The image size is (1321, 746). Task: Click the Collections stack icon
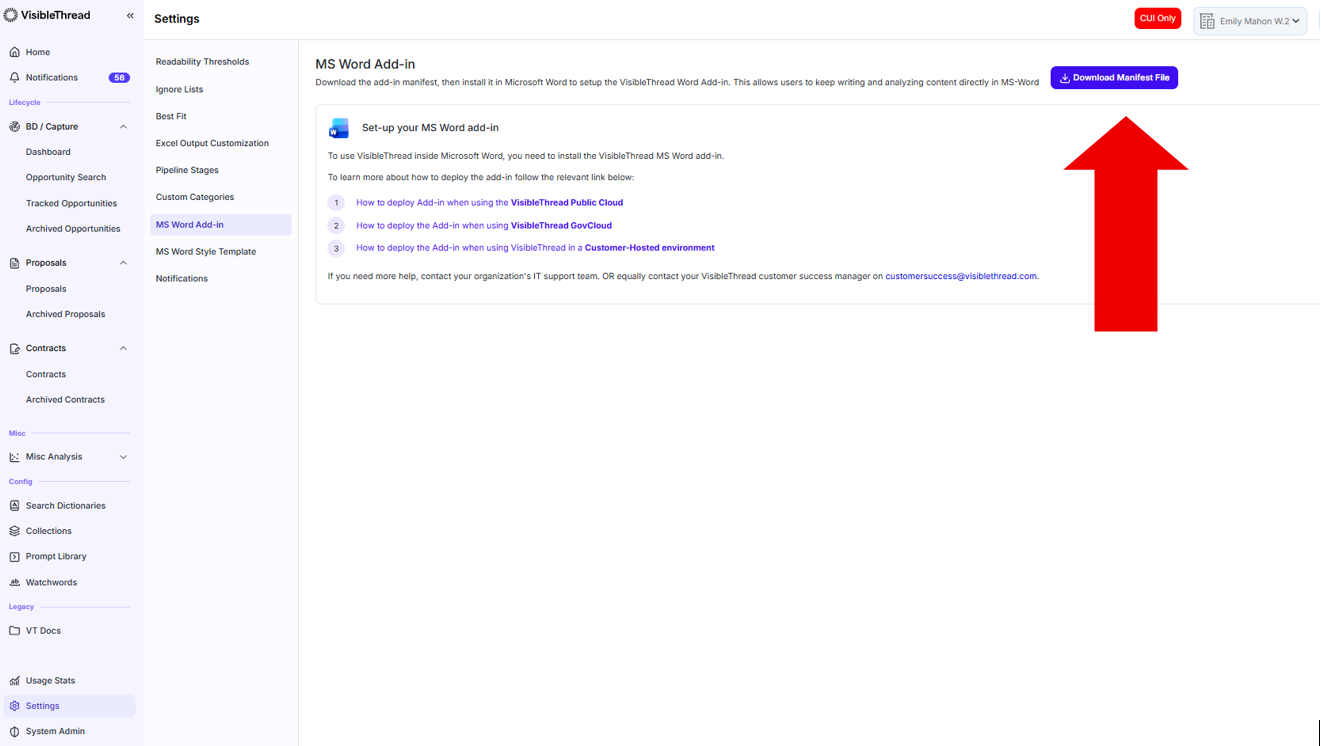pos(14,531)
